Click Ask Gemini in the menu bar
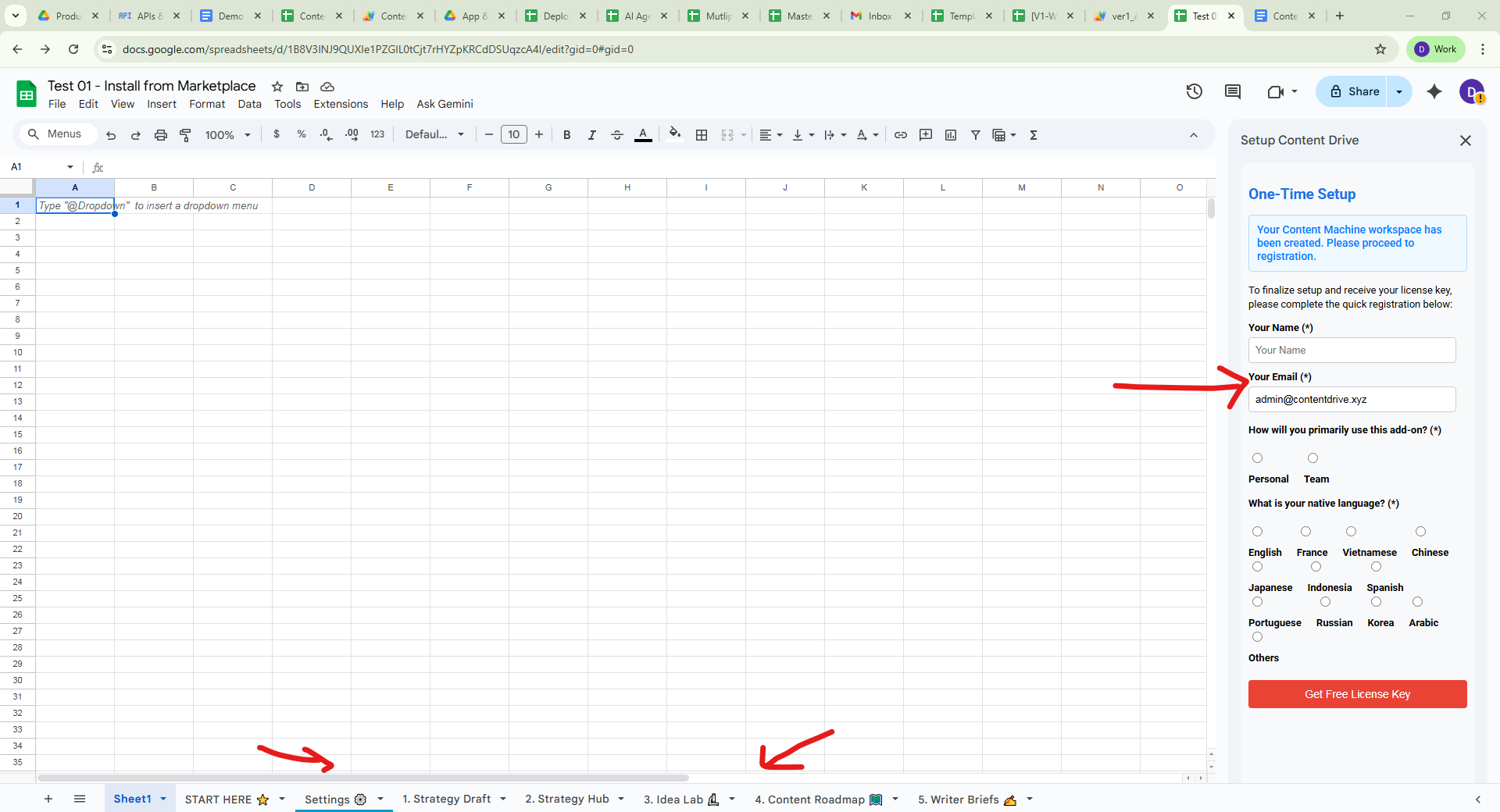This screenshot has width=1500, height=812. pos(445,104)
